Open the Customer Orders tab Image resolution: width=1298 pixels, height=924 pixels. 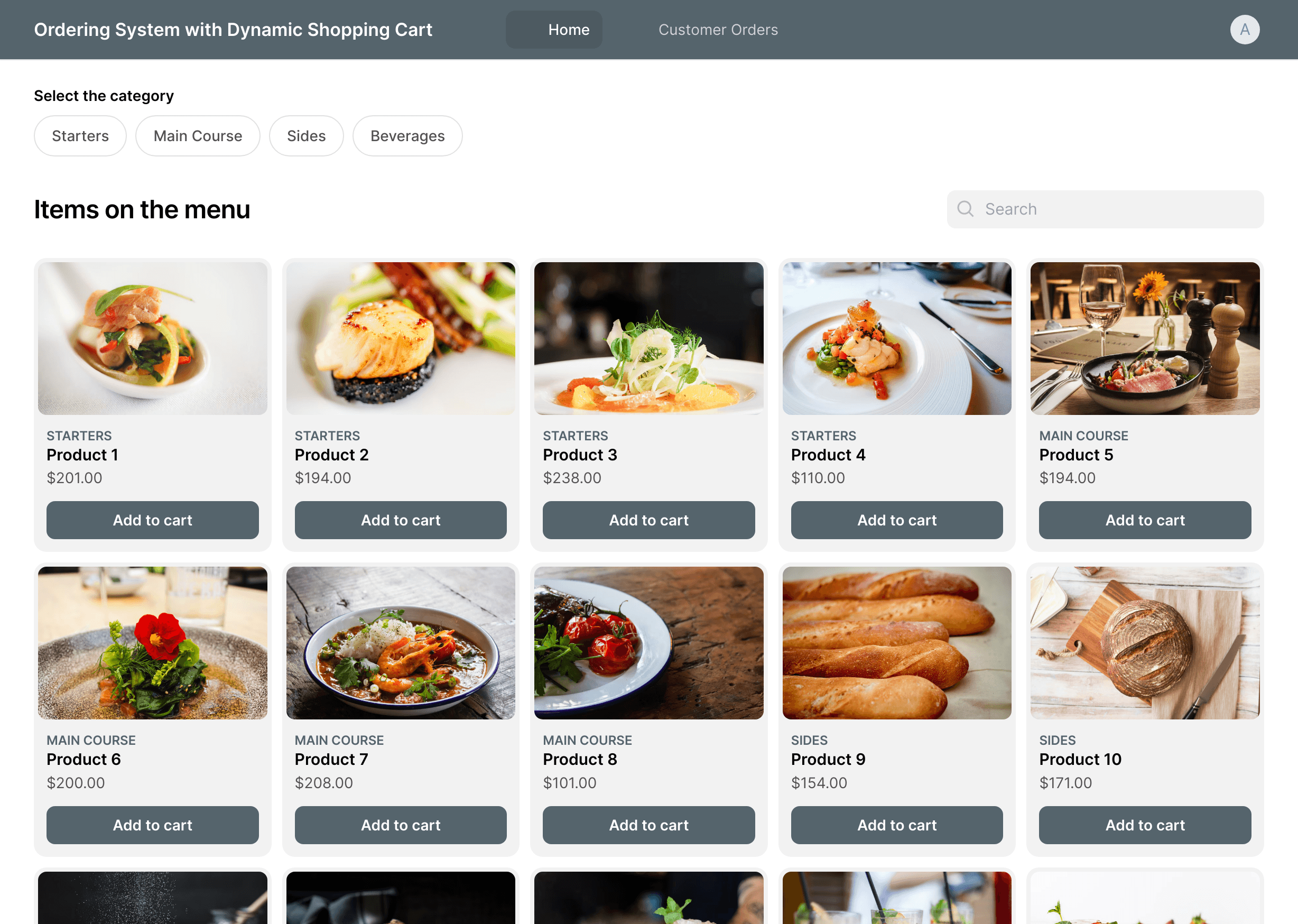coord(718,30)
